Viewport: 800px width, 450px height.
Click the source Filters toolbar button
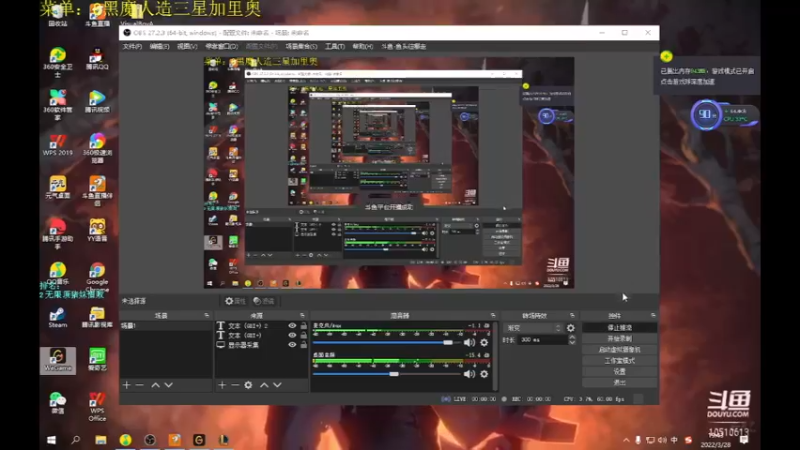tap(264, 301)
